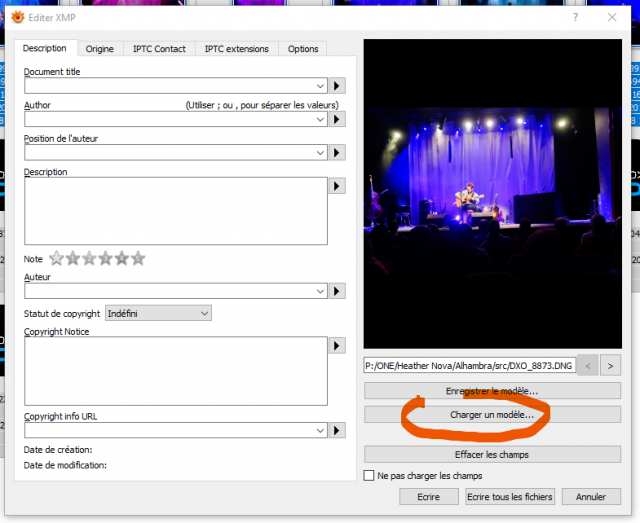Screen dimensions: 640x523
Task: Switch to the Options tab
Action: 303,49
